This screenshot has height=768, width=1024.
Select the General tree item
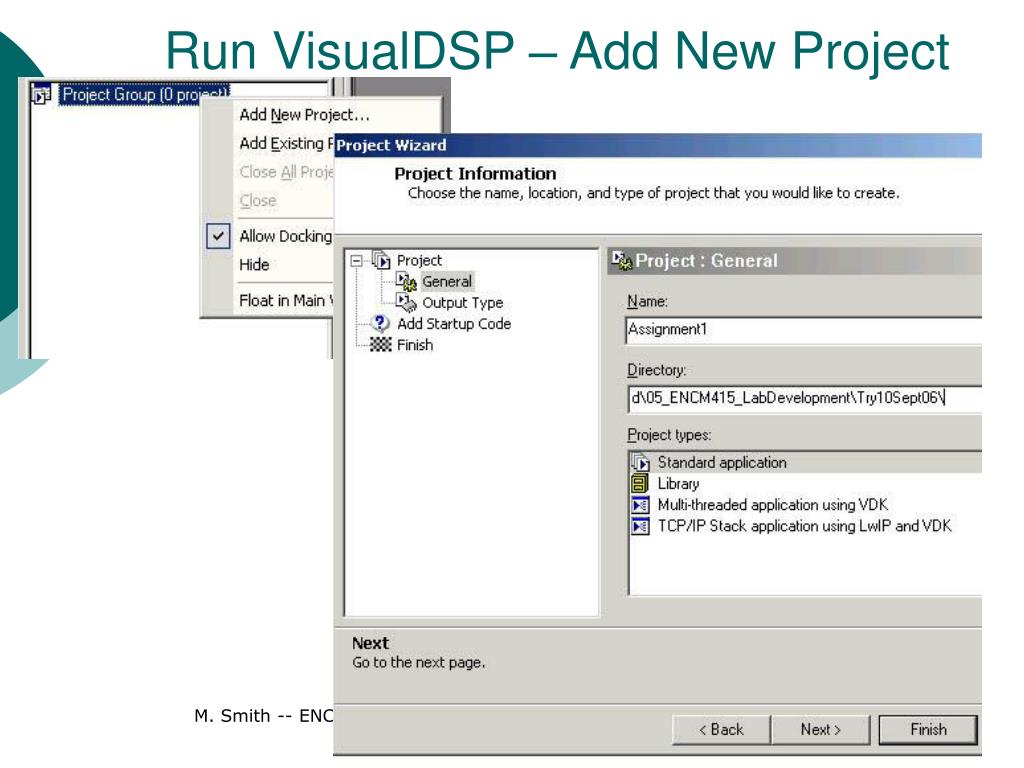(x=447, y=281)
